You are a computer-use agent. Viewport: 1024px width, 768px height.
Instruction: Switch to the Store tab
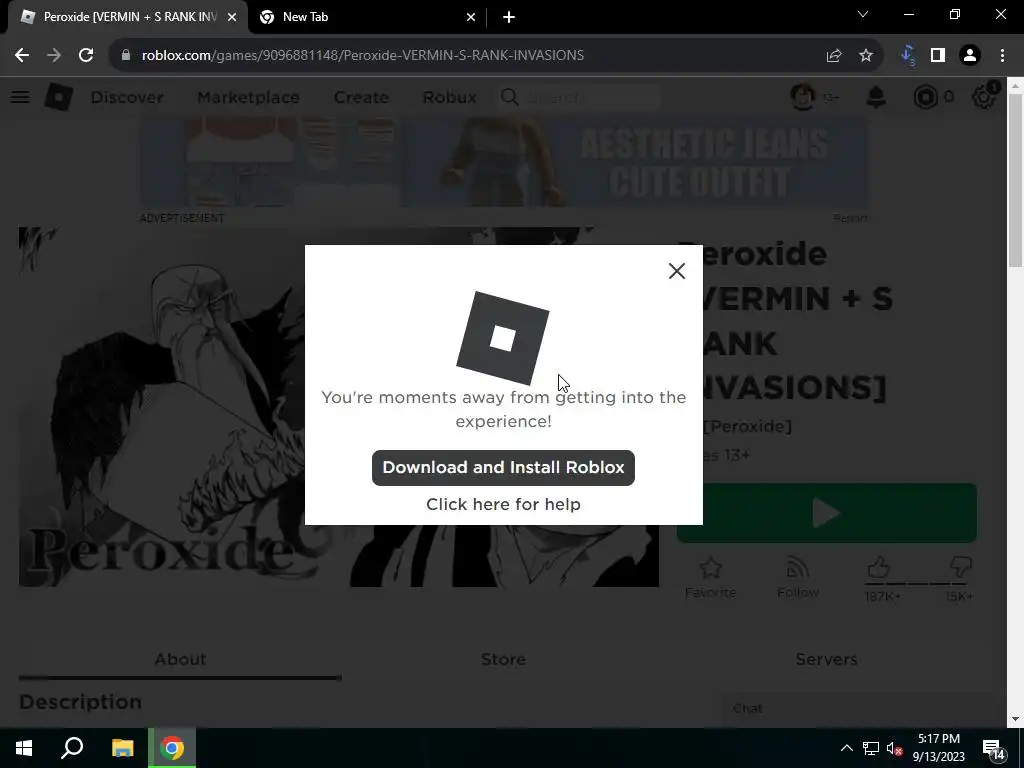(x=503, y=659)
